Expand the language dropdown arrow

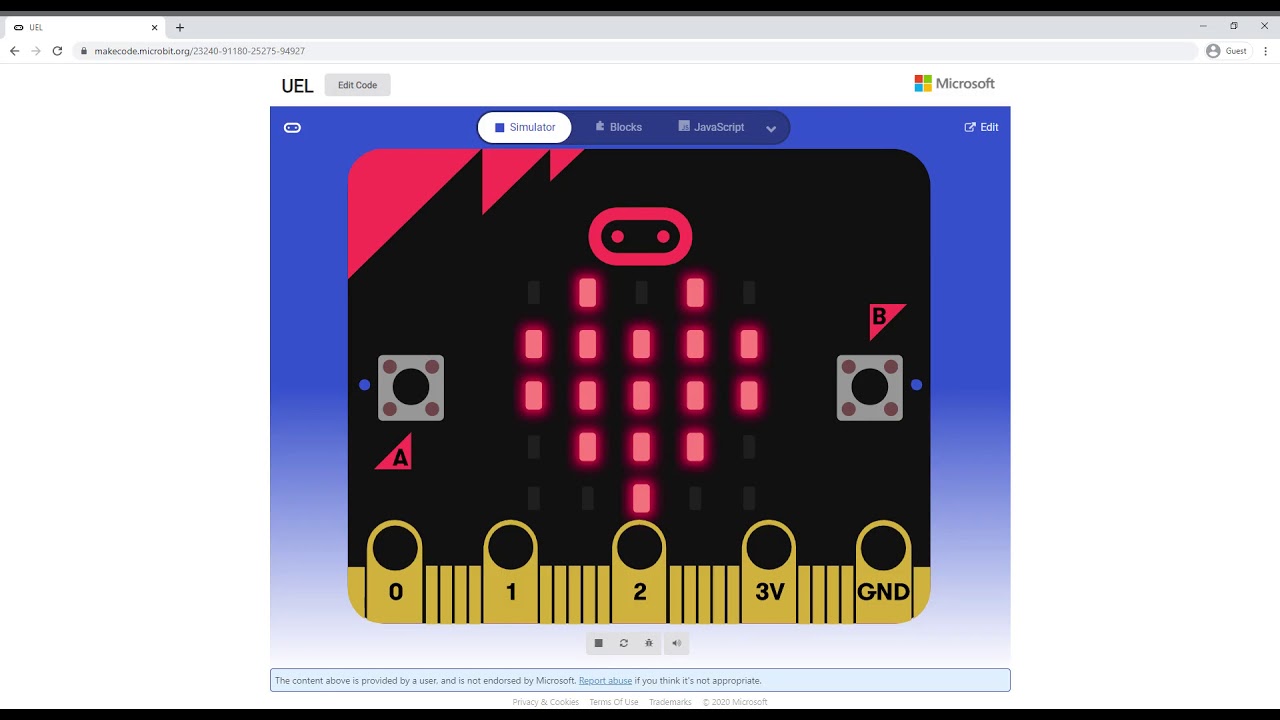coord(771,128)
